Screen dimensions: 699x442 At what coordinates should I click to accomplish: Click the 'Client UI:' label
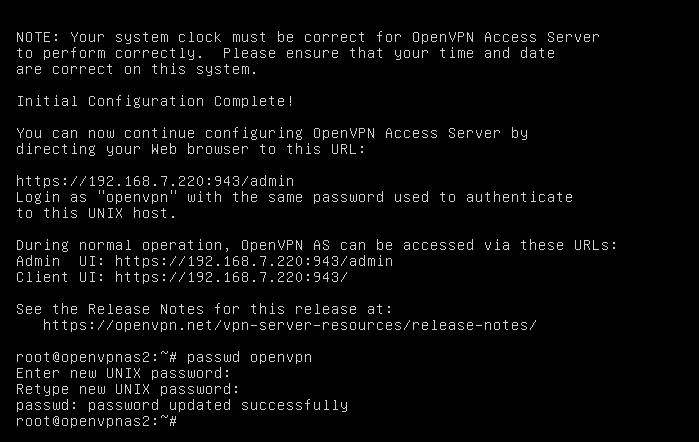click(61, 277)
